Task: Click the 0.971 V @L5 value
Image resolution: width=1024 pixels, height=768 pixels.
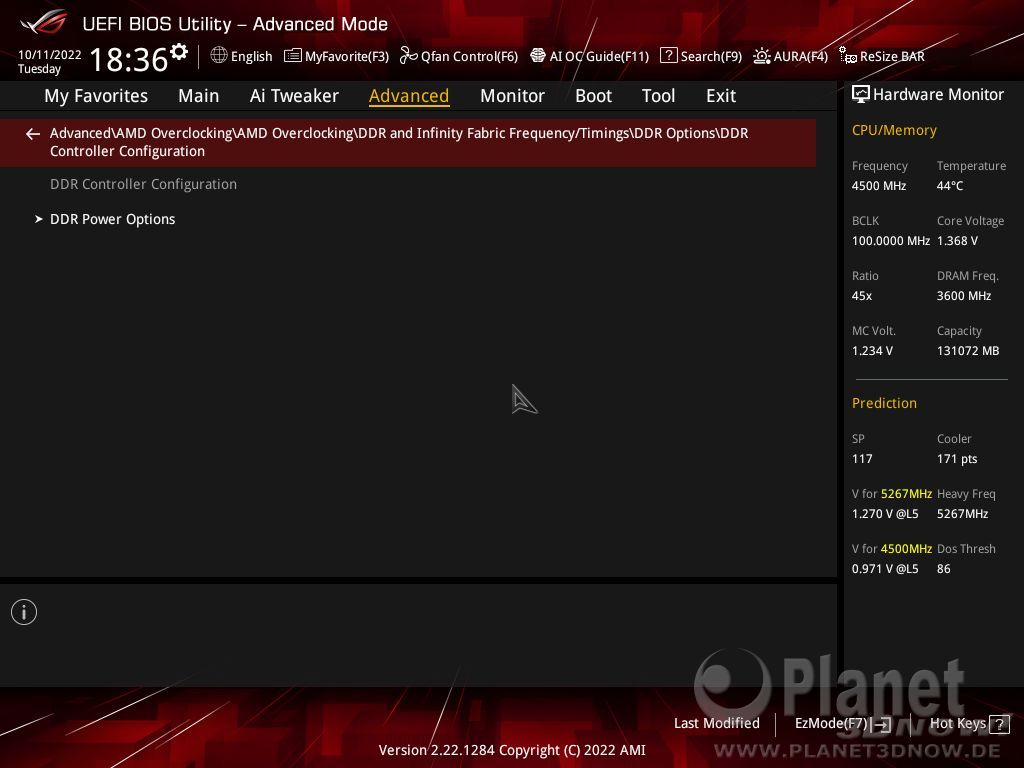Action: (885, 569)
